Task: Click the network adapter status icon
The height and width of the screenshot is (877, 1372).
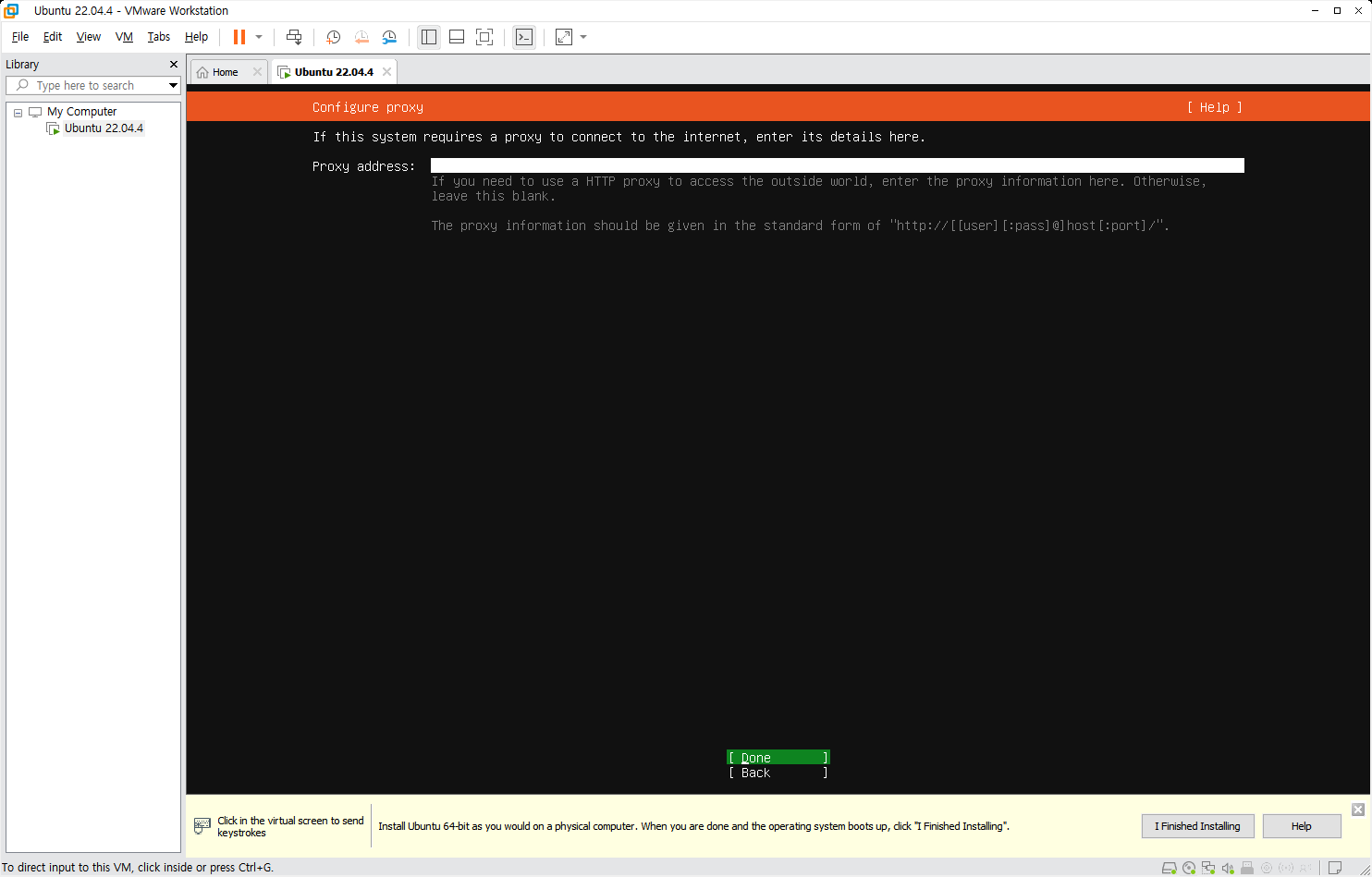Action: tap(1208, 868)
